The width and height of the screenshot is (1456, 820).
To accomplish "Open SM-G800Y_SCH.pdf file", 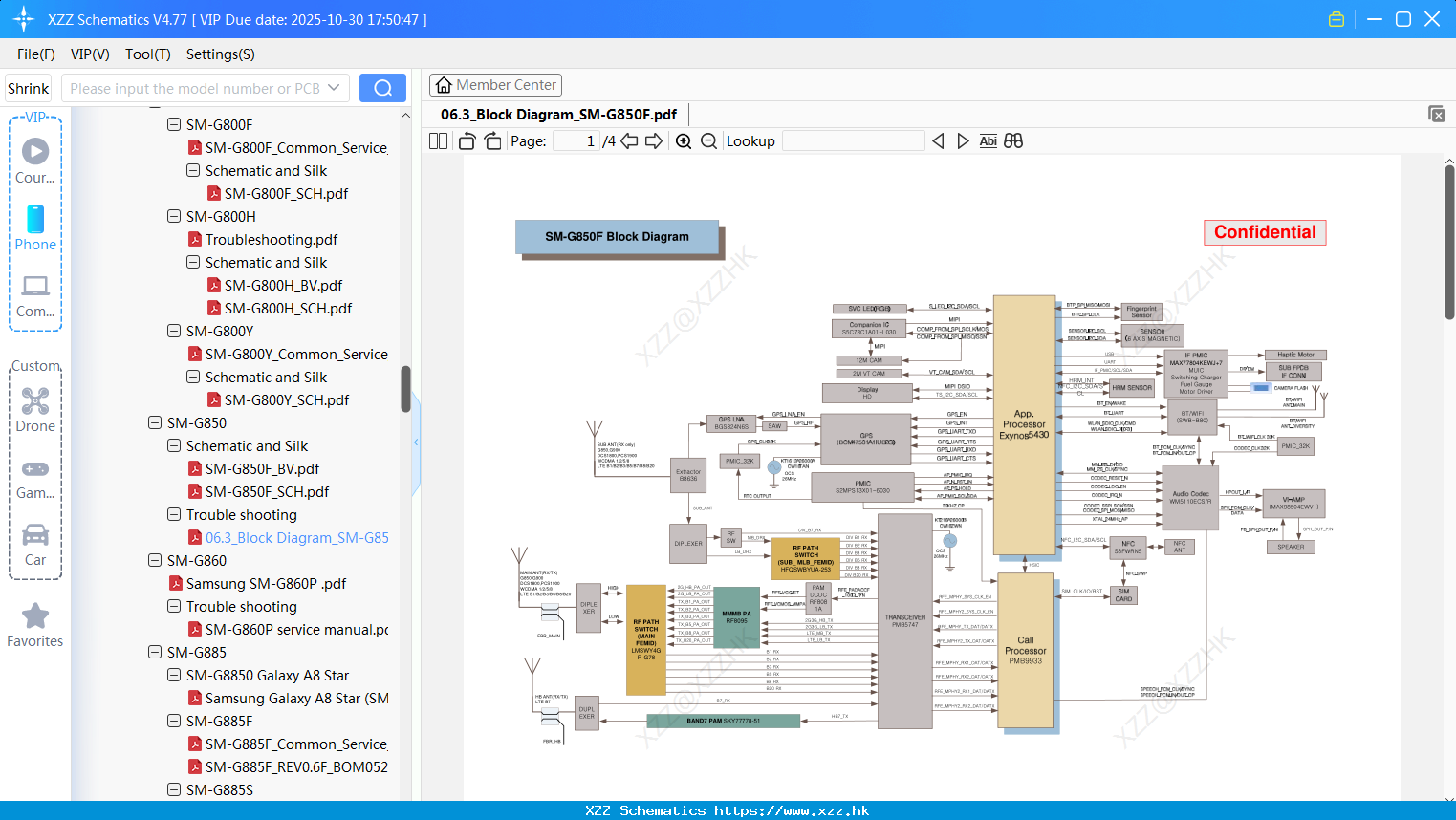I will (287, 399).
